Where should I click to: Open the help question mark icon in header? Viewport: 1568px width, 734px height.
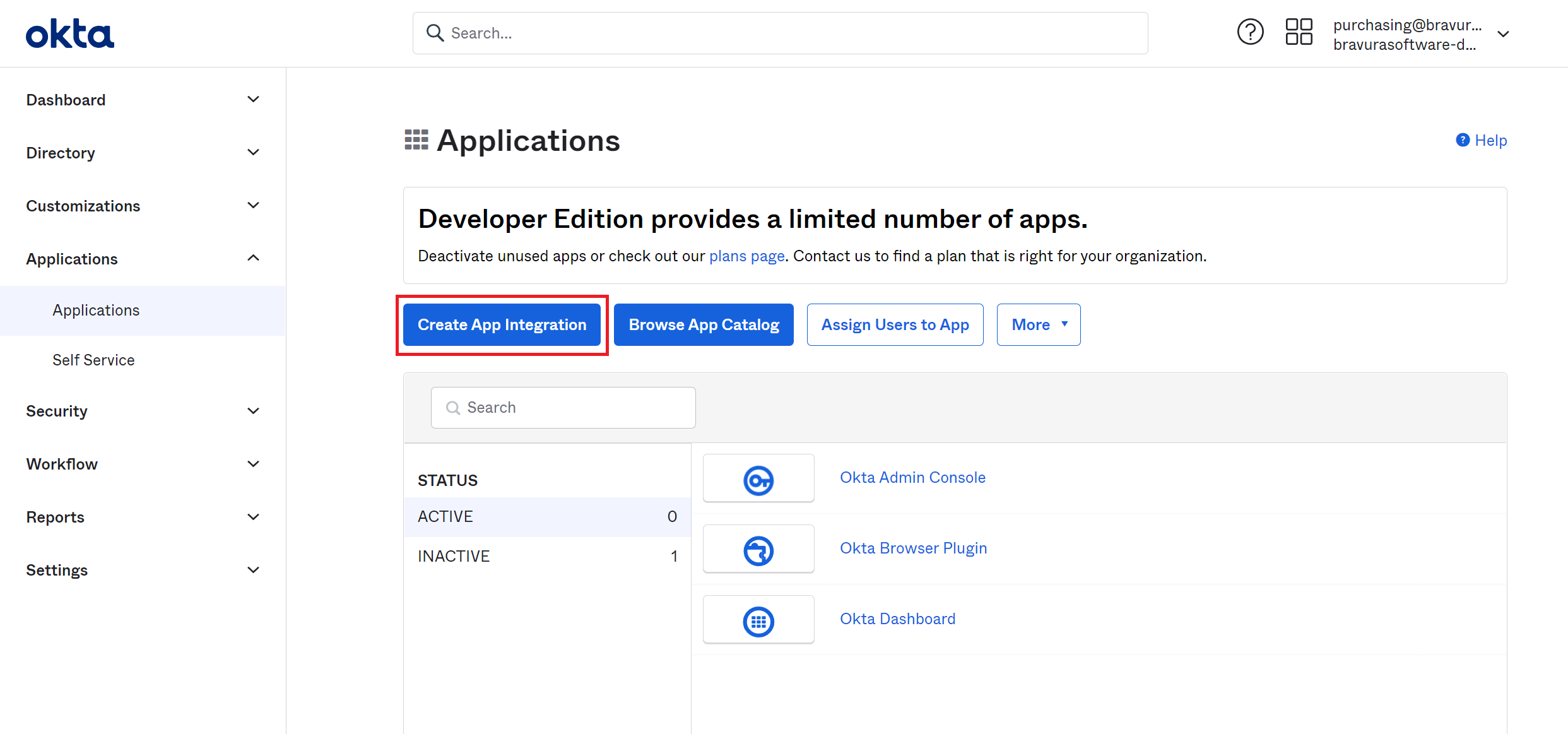coord(1250,32)
